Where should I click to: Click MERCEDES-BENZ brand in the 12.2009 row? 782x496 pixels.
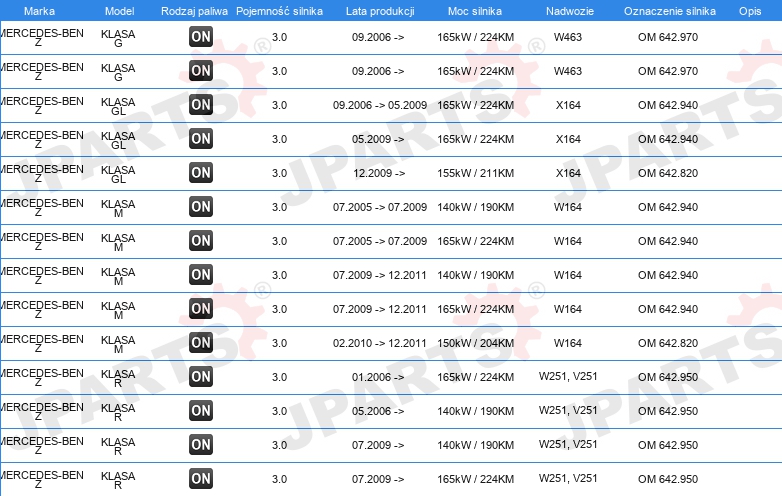(x=42, y=173)
